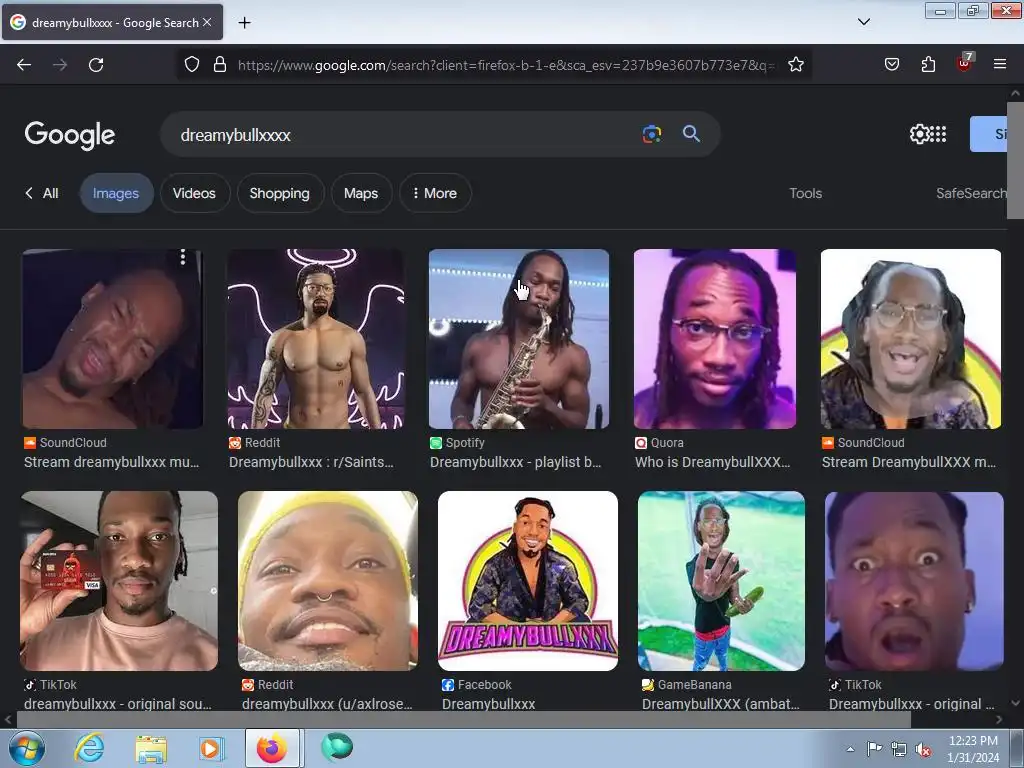Open the TikTok credit card thumbnail
Screen dimensions: 1024x768
pos(119,581)
